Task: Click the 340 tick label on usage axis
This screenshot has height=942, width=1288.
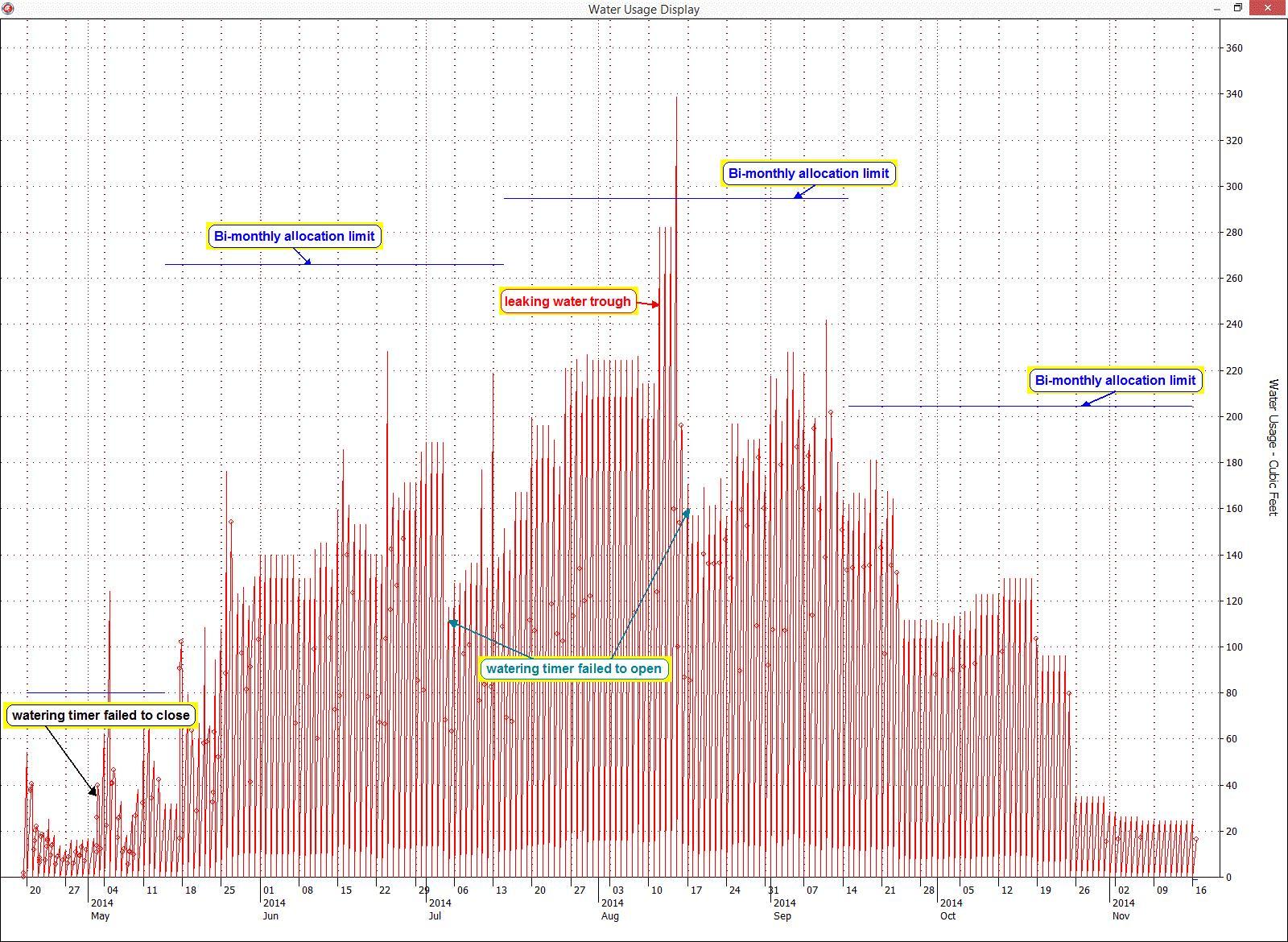Action: point(1233,94)
